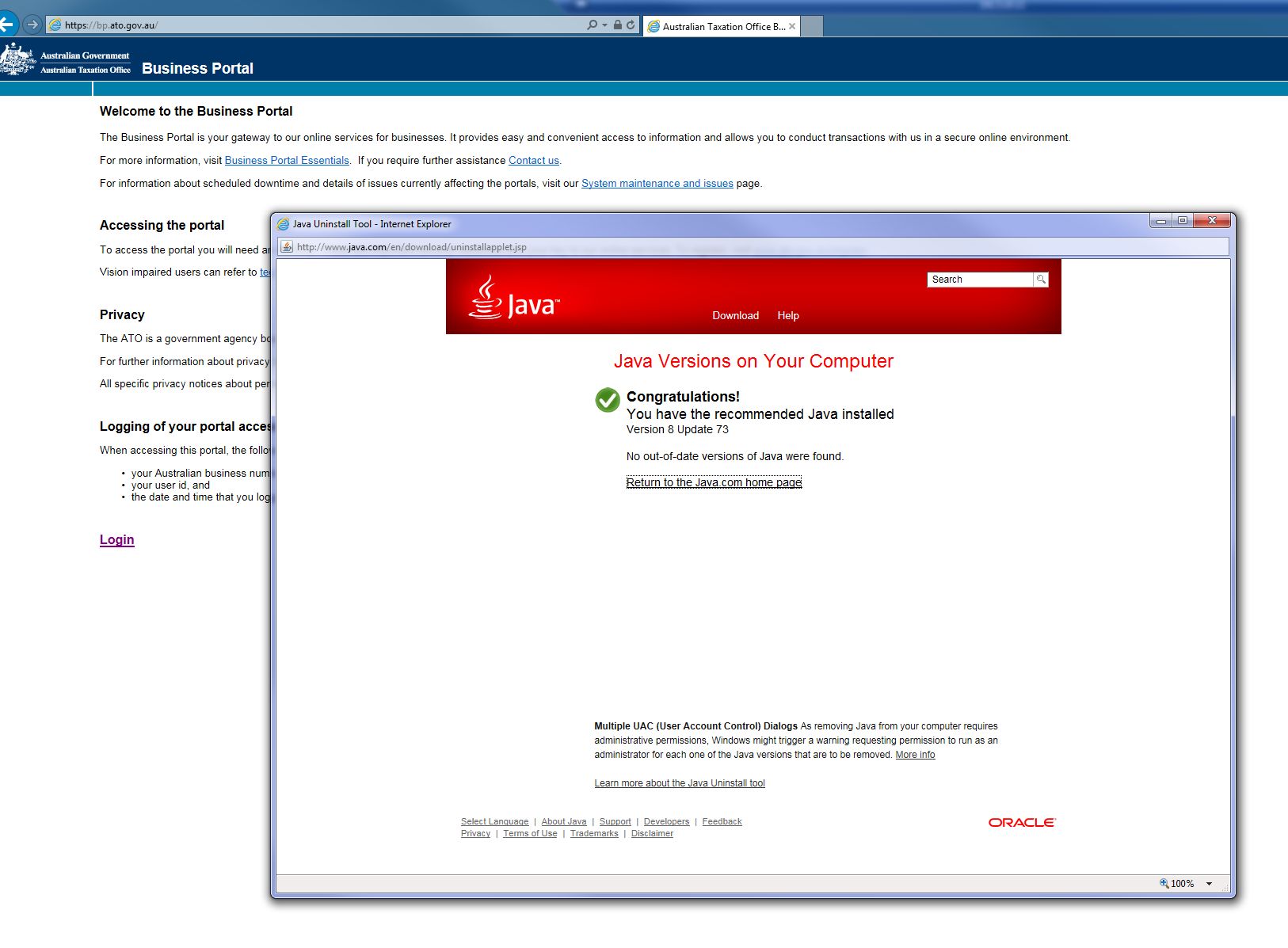
Task: Click the browser forward arrow button
Action: click(32, 25)
